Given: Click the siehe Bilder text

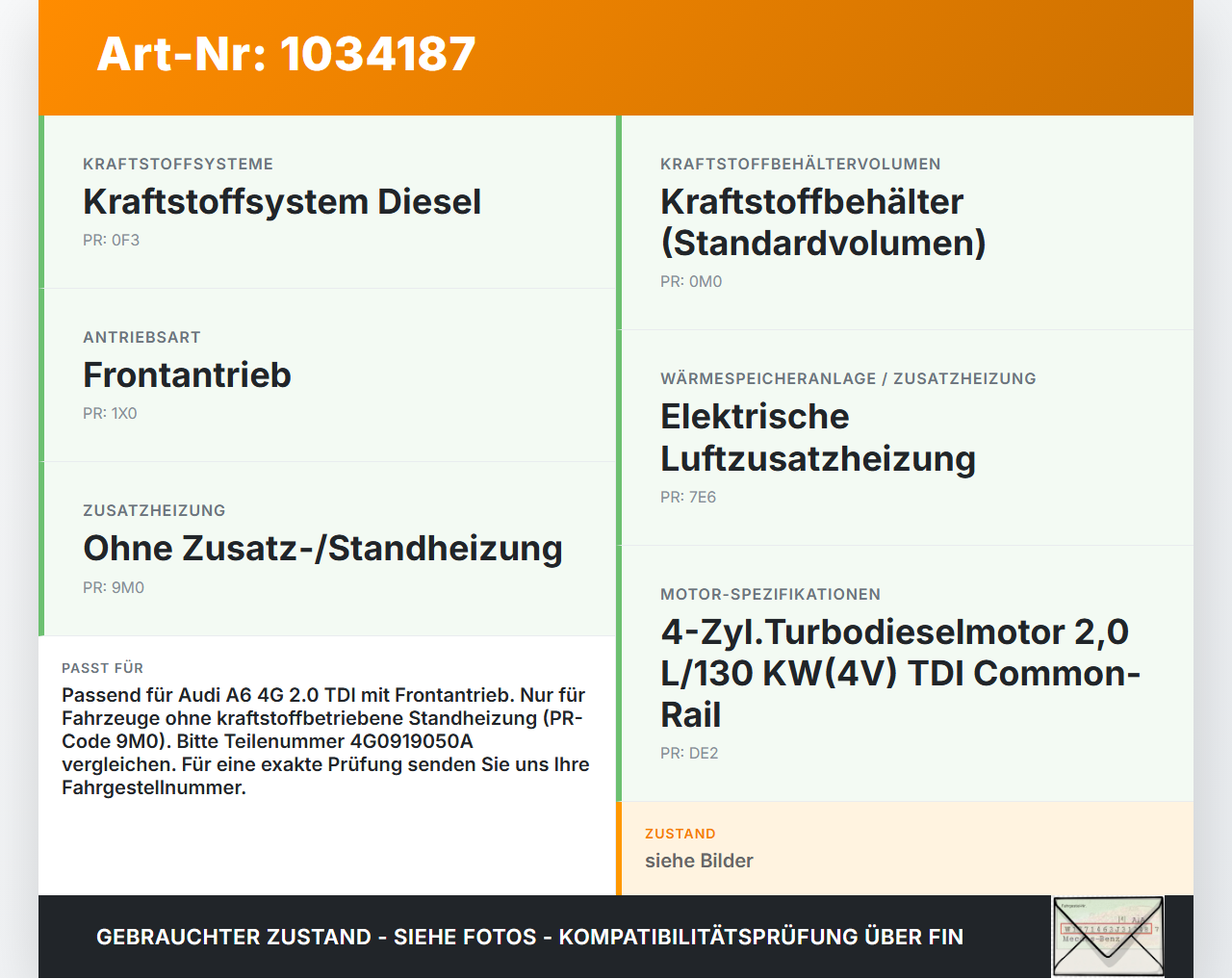Looking at the screenshot, I should [699, 861].
